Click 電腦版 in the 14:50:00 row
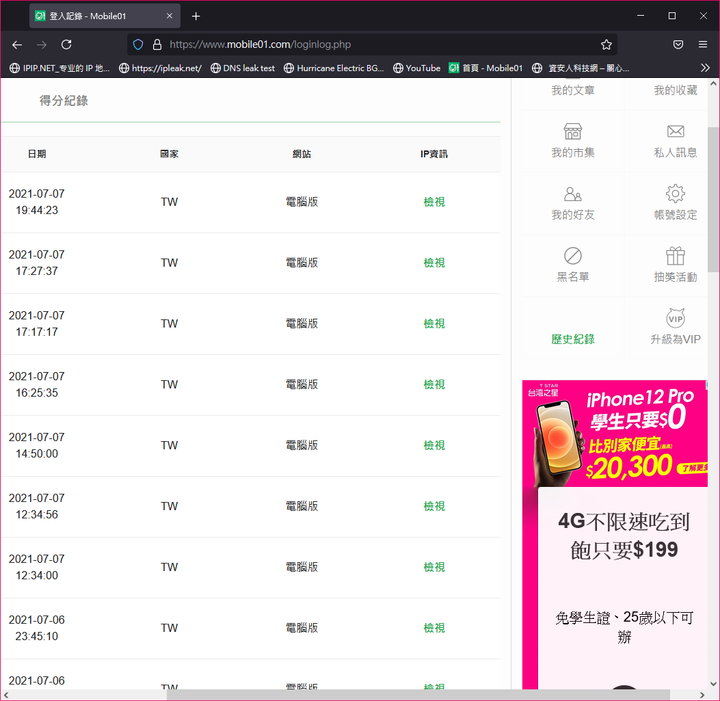 (x=302, y=445)
